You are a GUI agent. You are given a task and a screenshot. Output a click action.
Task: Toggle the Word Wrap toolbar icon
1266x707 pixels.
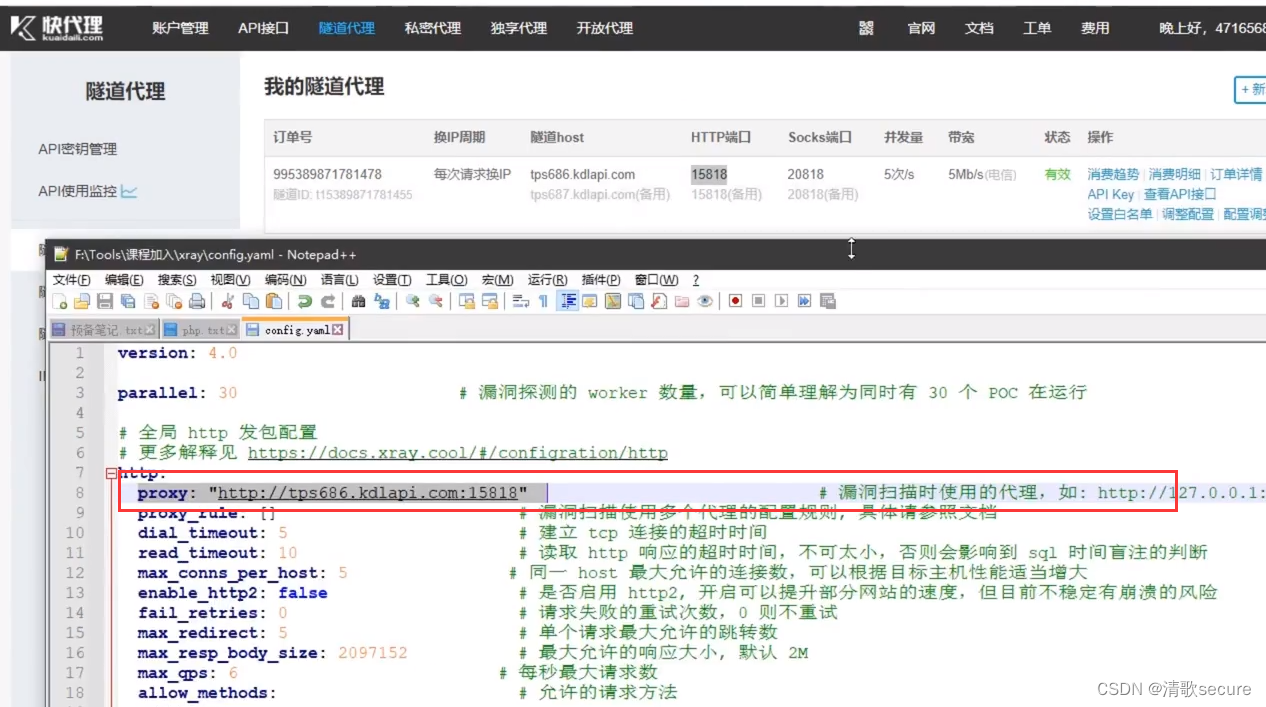click(521, 301)
